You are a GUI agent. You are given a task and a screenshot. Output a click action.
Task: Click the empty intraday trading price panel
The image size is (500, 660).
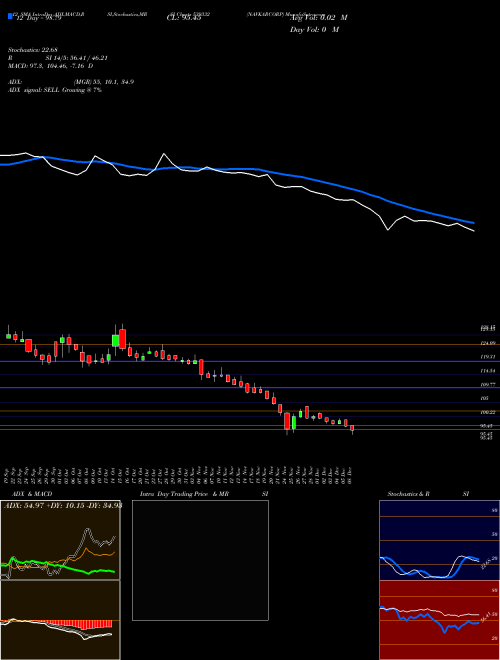pos(200,560)
